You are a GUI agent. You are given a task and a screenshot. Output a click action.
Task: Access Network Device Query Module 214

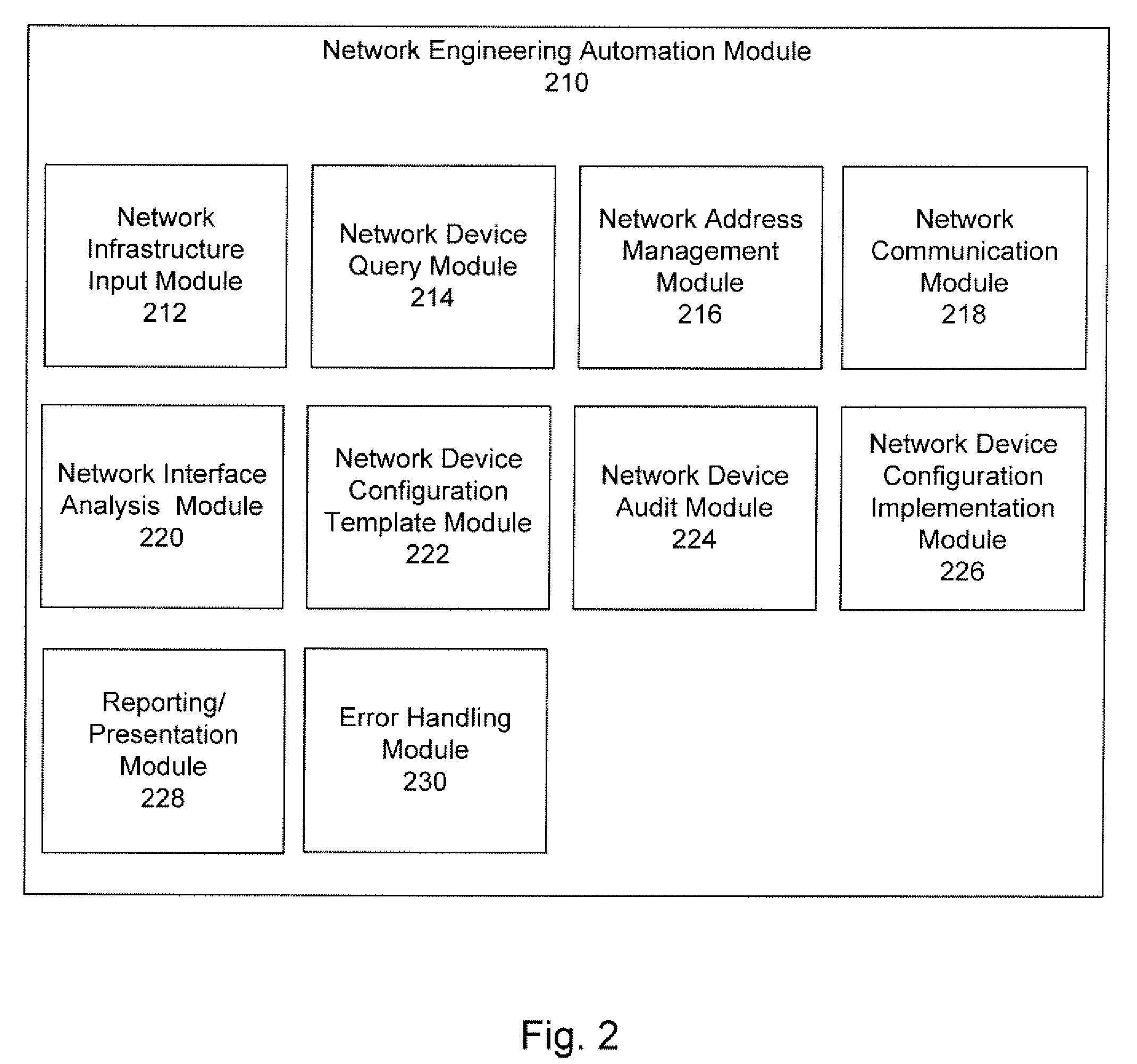(x=399, y=191)
